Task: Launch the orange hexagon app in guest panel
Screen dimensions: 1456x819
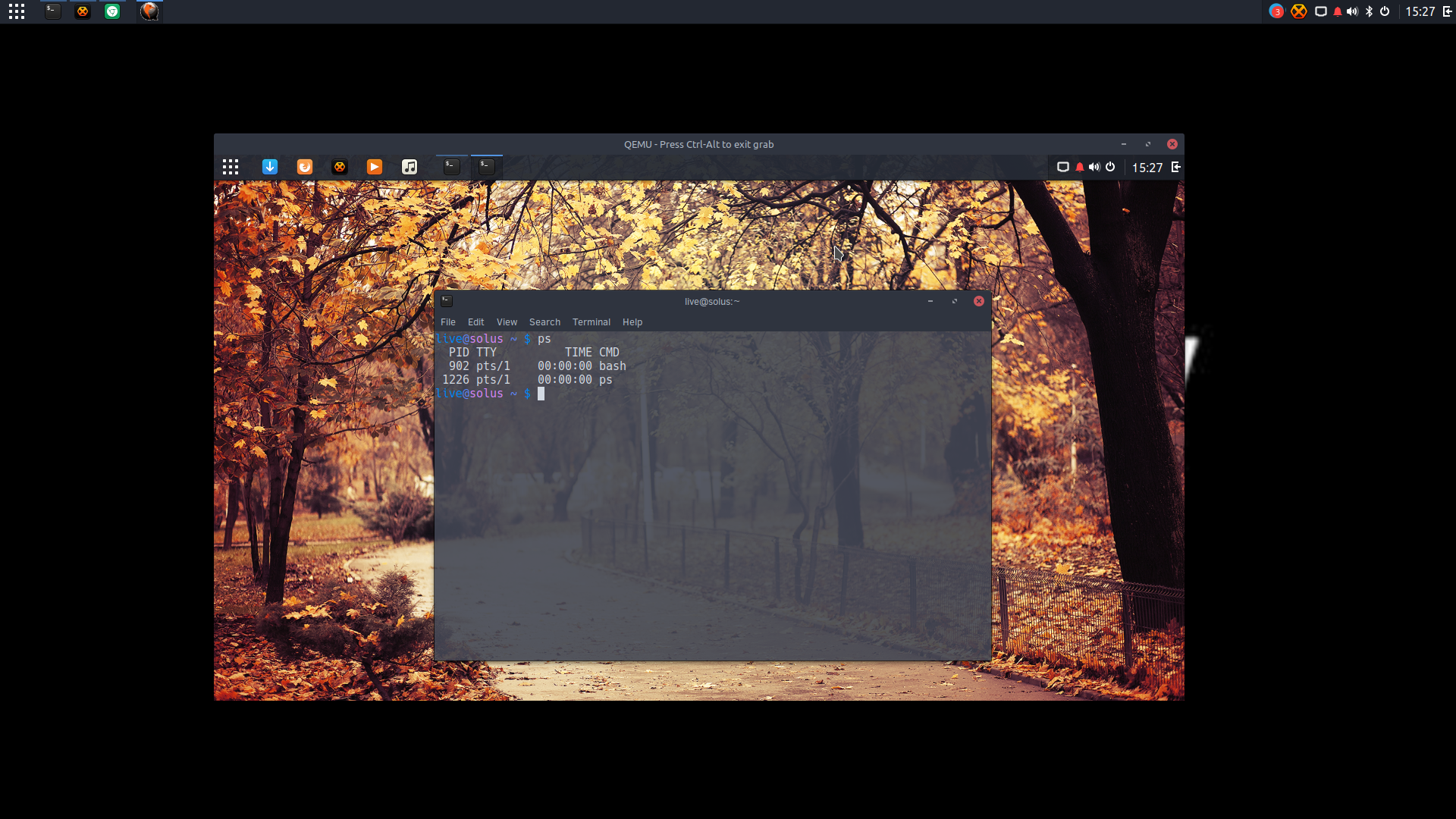Action: [340, 167]
